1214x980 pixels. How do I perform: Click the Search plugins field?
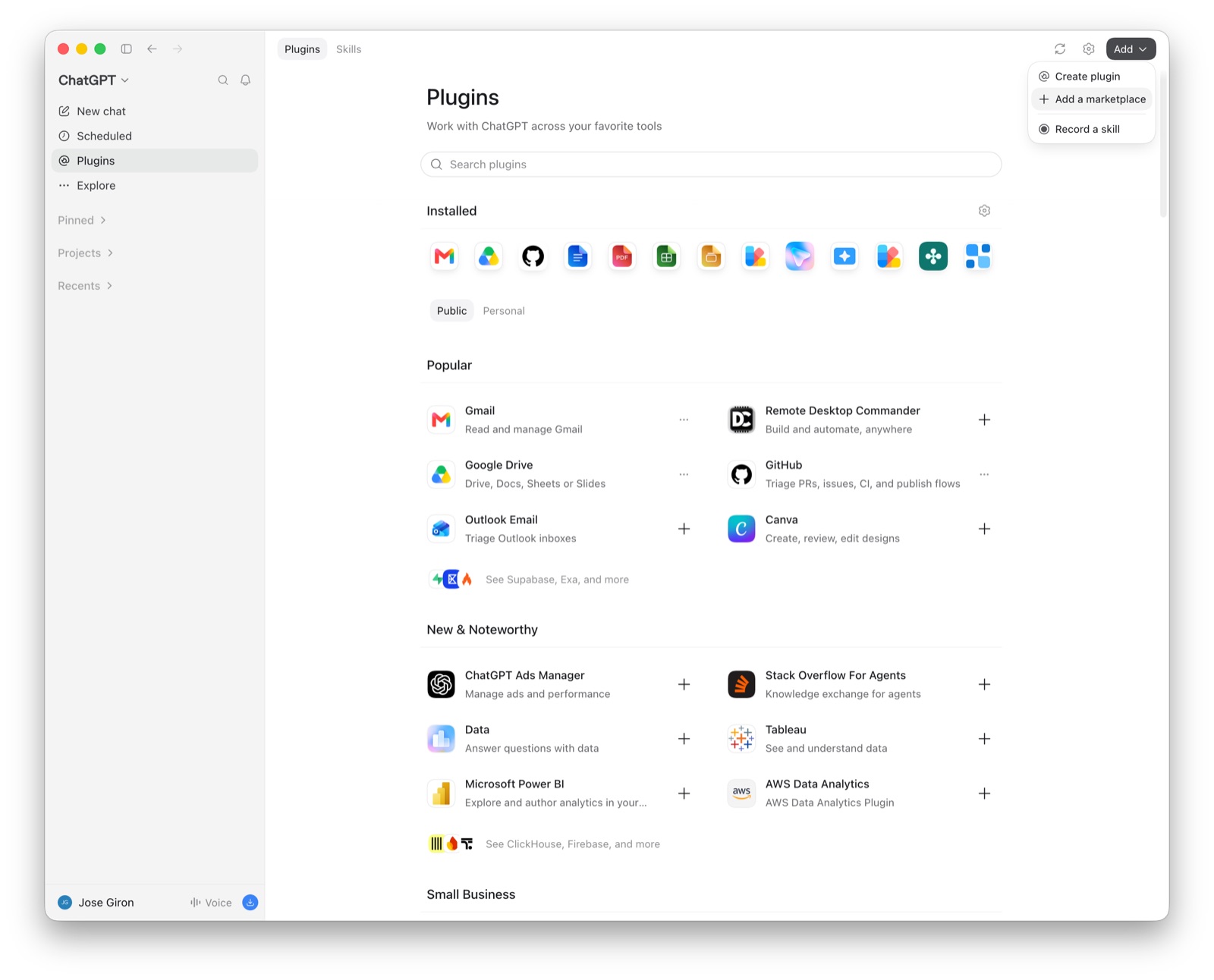711,164
